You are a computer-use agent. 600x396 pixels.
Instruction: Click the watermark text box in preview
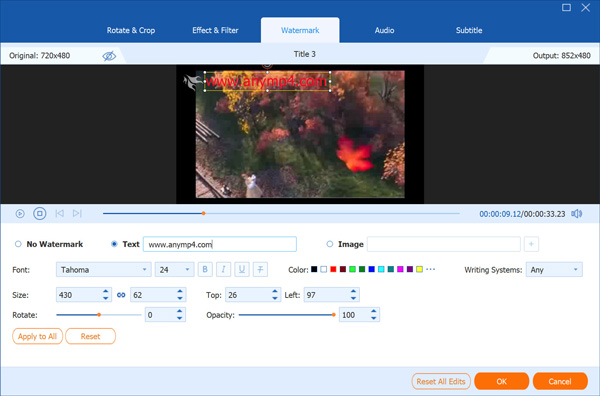pos(267,81)
